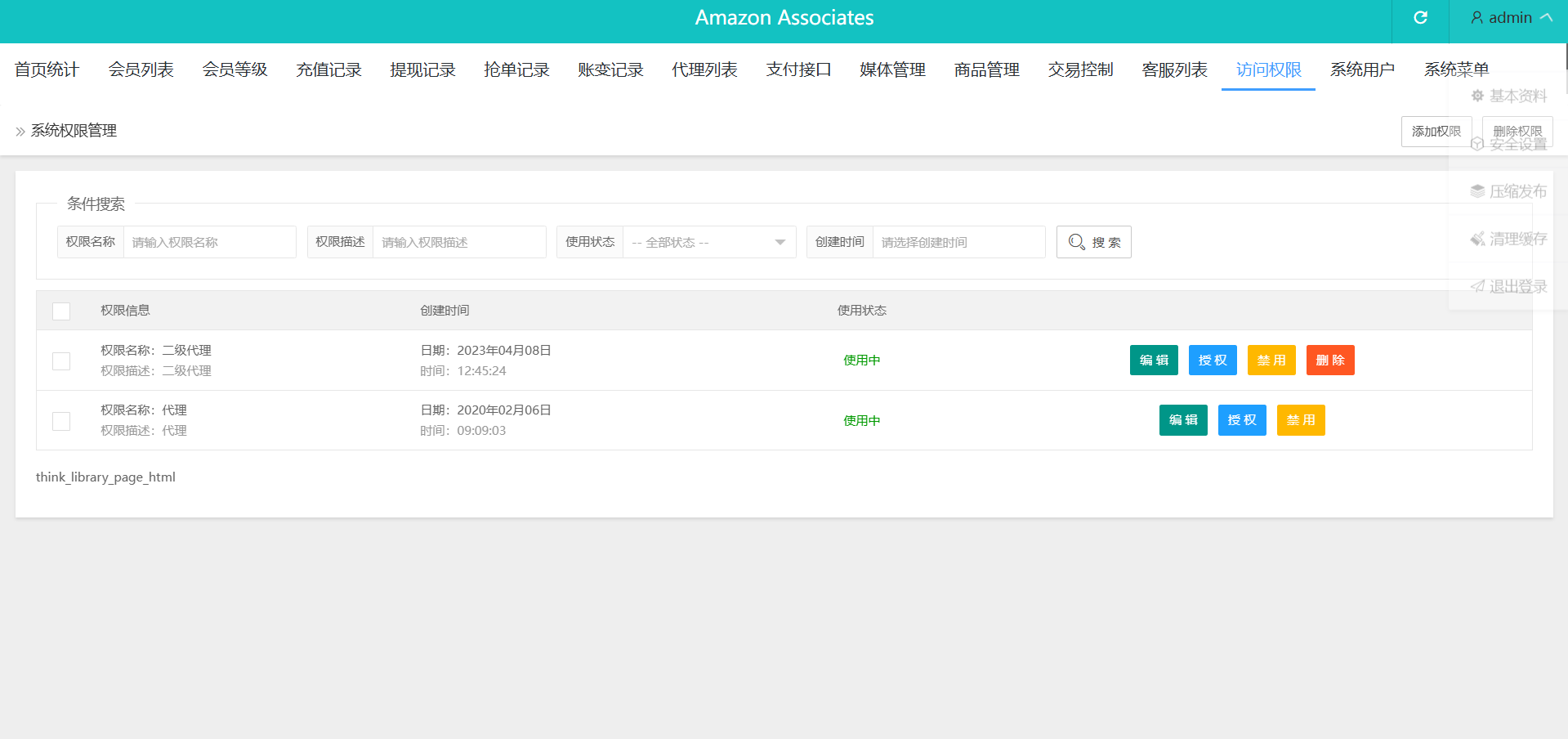Viewport: 1568px width, 739px height.
Task: Click the 使用中 status in 二级代理 row
Action: pyautogui.click(x=862, y=361)
